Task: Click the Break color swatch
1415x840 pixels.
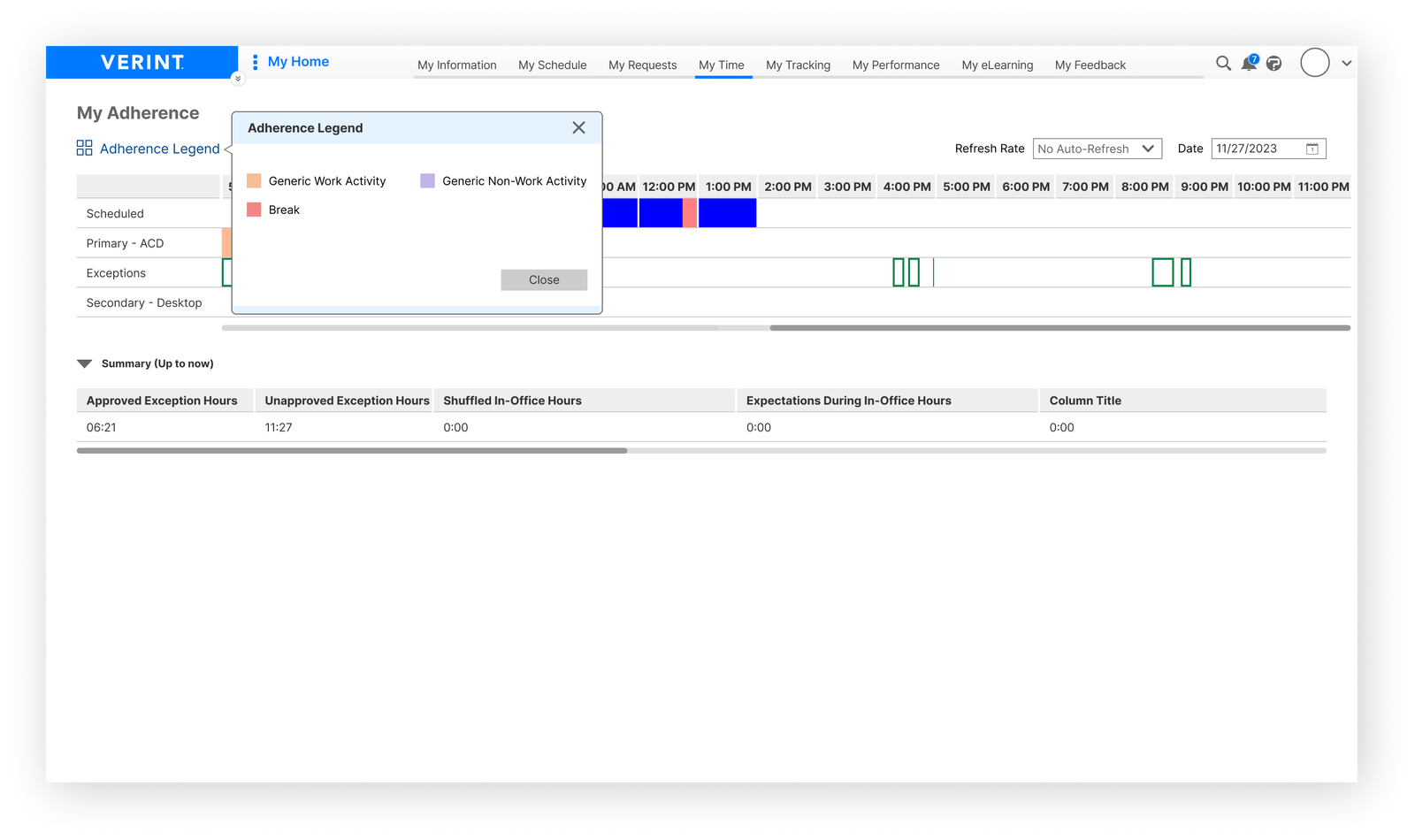Action: pyautogui.click(x=254, y=210)
